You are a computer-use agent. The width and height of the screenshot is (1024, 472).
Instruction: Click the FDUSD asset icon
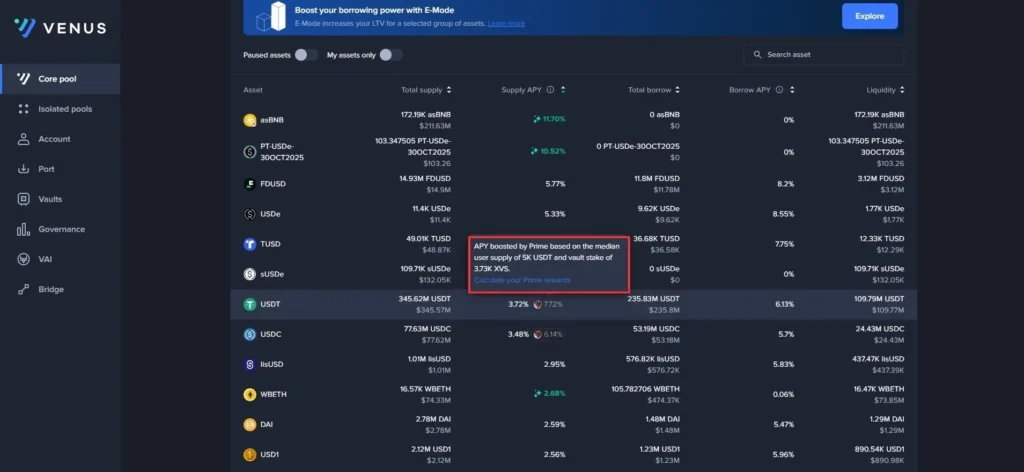[250, 184]
